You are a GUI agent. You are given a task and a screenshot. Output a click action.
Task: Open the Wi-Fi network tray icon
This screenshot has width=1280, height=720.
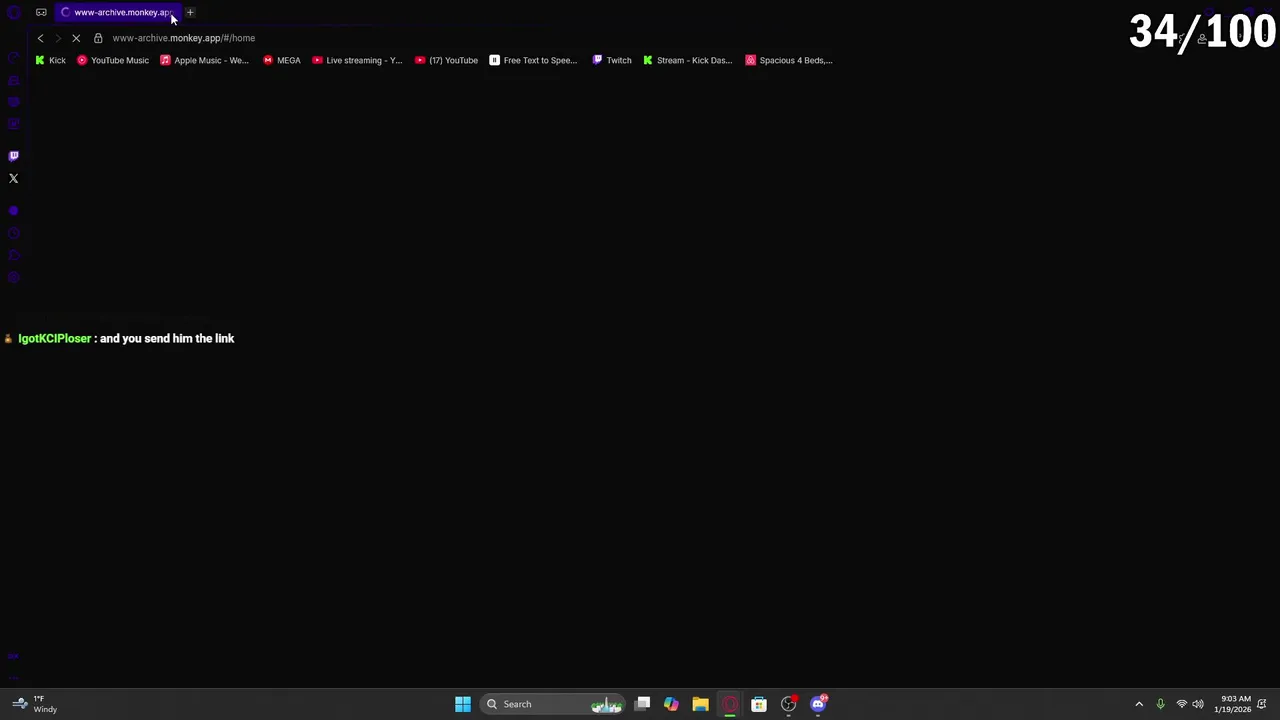pos(1181,704)
